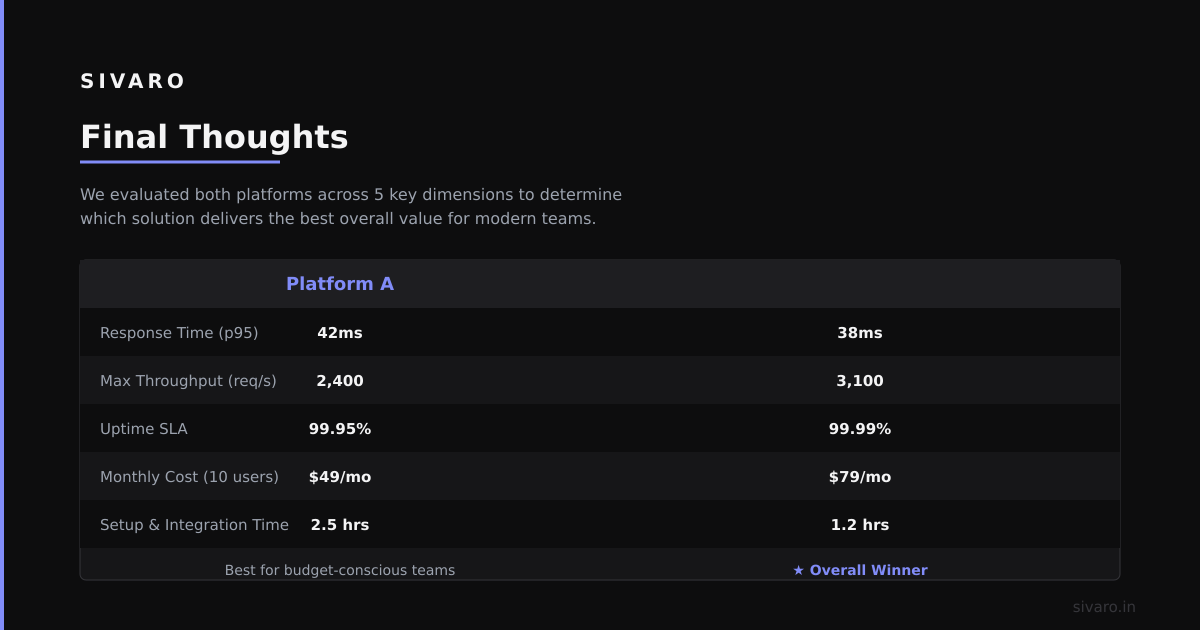Click the $79/mo price value
Viewport: 1200px width, 630px height.
860,477
